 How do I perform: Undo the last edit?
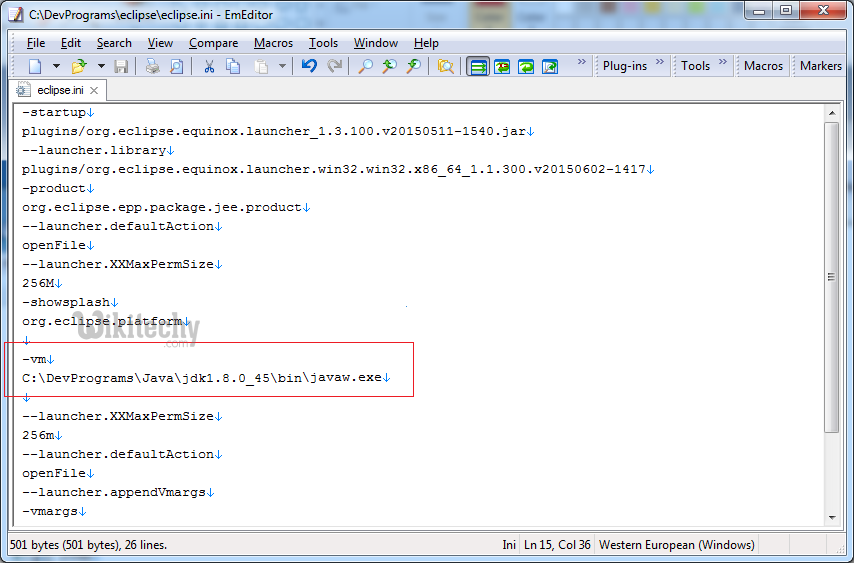tap(309, 66)
